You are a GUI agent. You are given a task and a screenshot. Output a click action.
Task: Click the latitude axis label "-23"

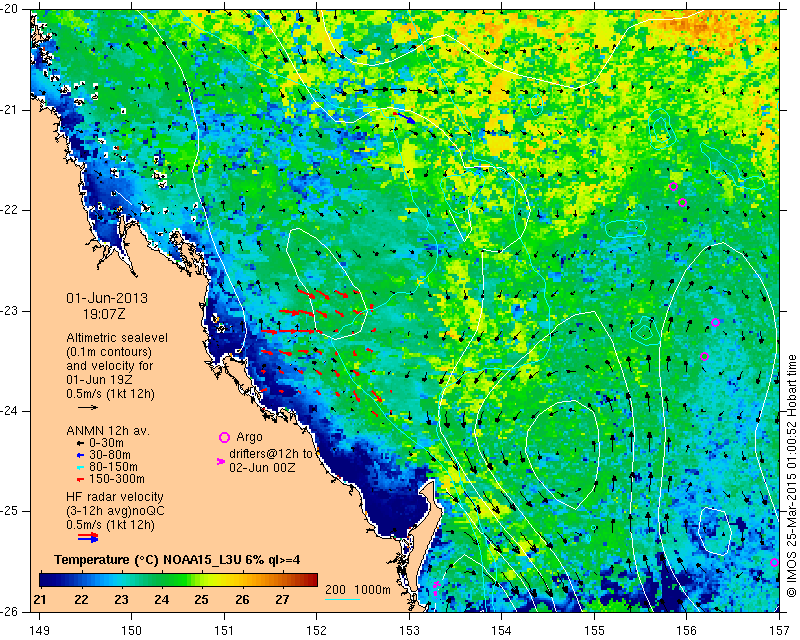[x=10, y=311]
